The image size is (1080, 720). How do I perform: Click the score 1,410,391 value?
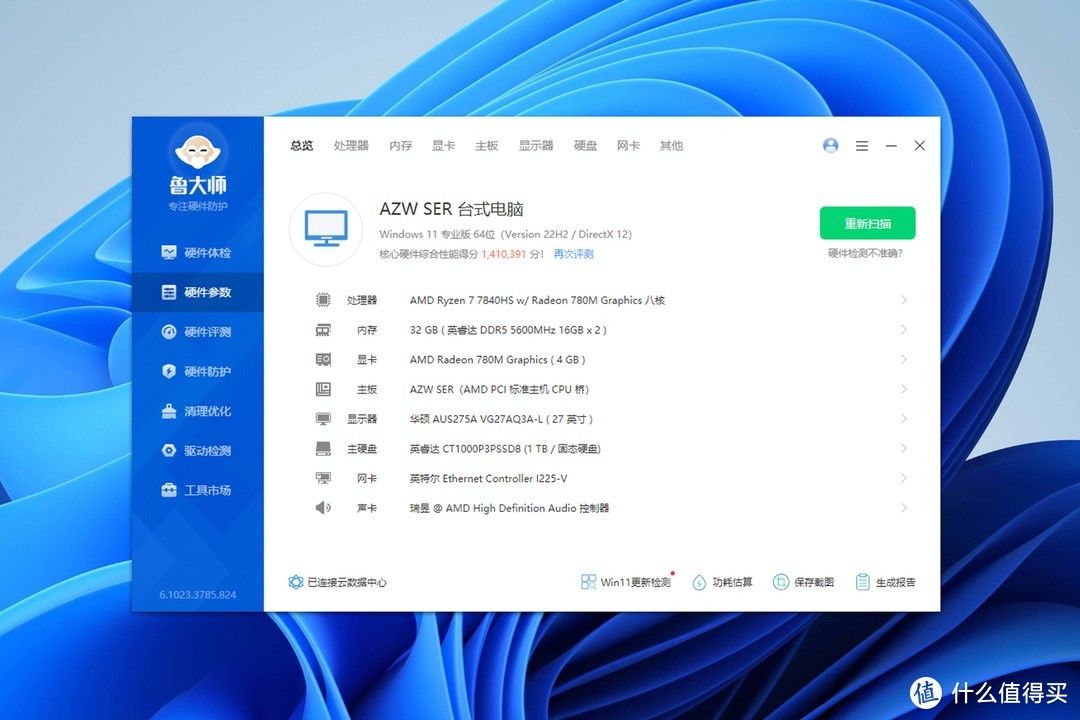click(503, 254)
